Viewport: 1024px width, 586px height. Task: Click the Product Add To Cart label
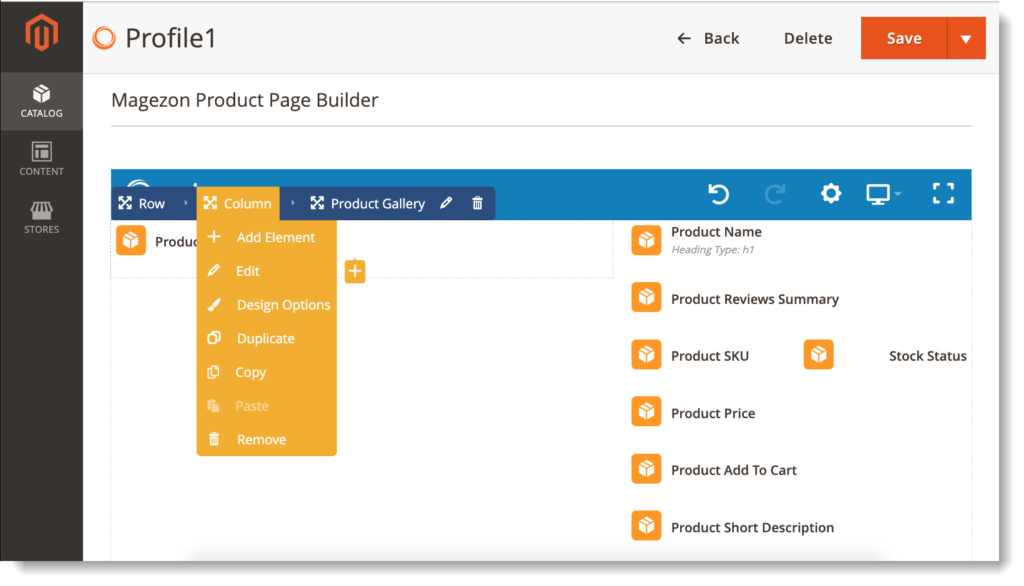point(734,470)
